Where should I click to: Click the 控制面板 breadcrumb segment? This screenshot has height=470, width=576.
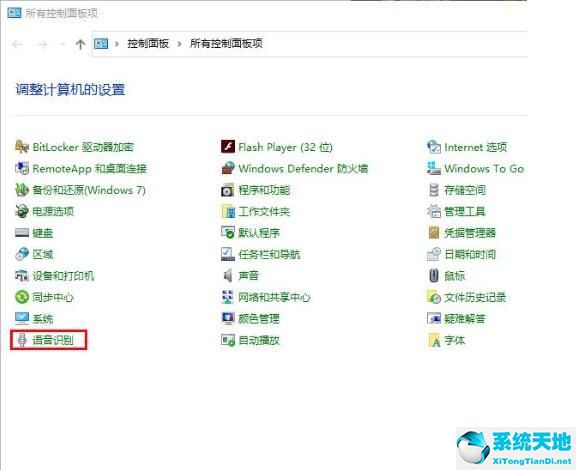(148, 43)
